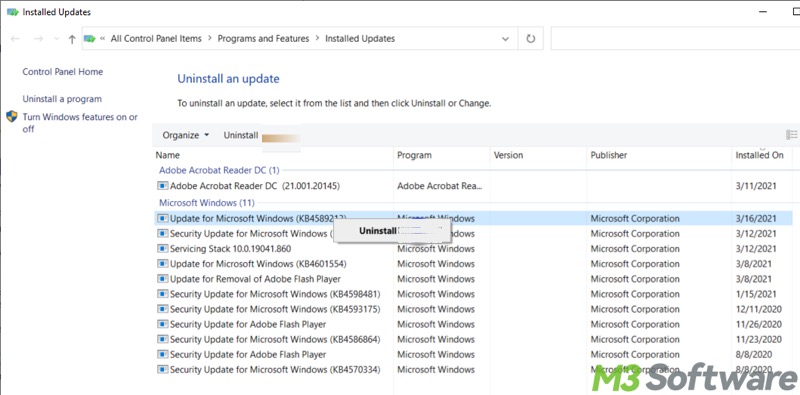The image size is (800, 395).
Task: Click the Back navigation arrow
Action: tap(15, 39)
